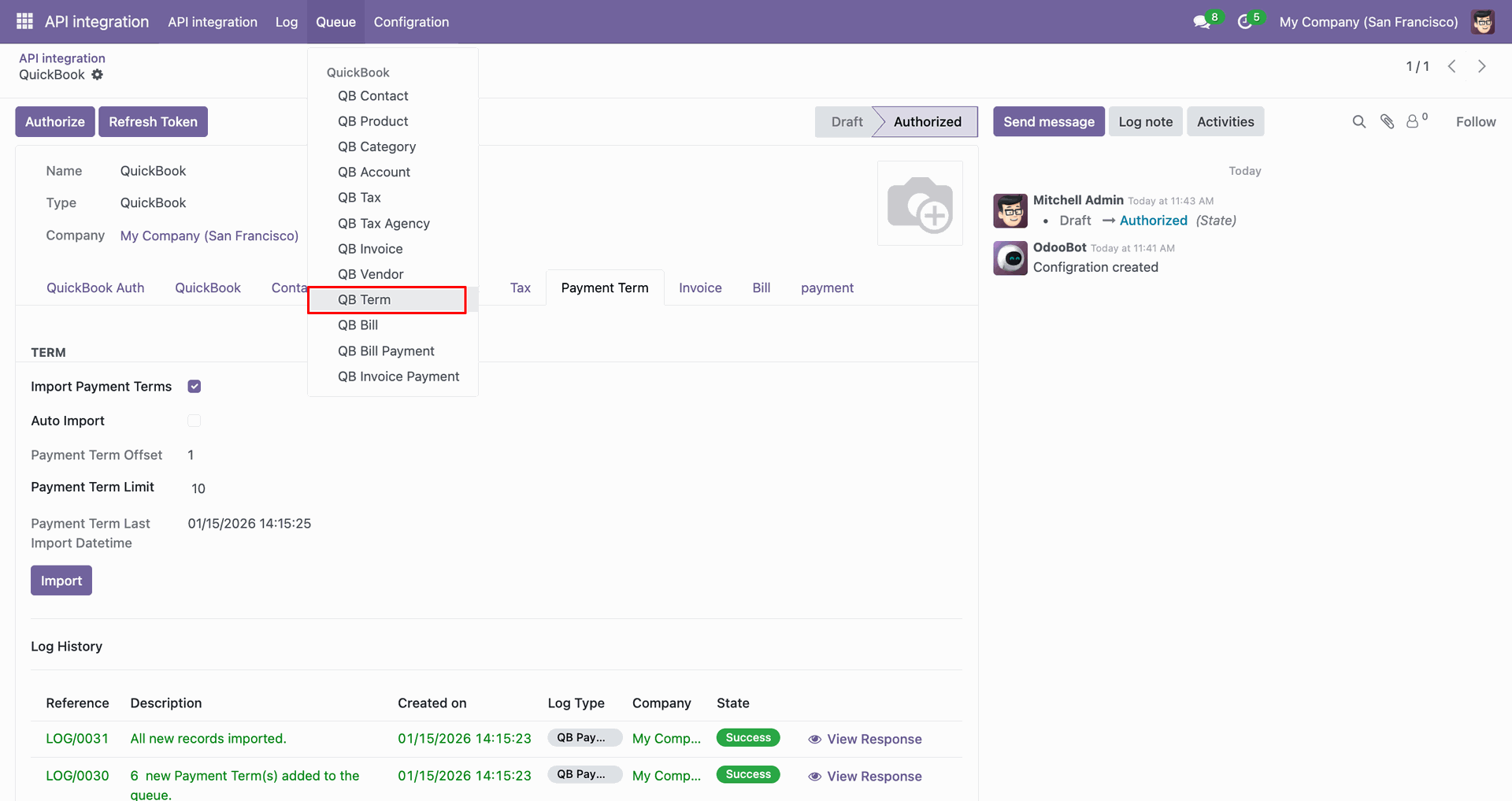Go to next record arrow

coord(1482,66)
